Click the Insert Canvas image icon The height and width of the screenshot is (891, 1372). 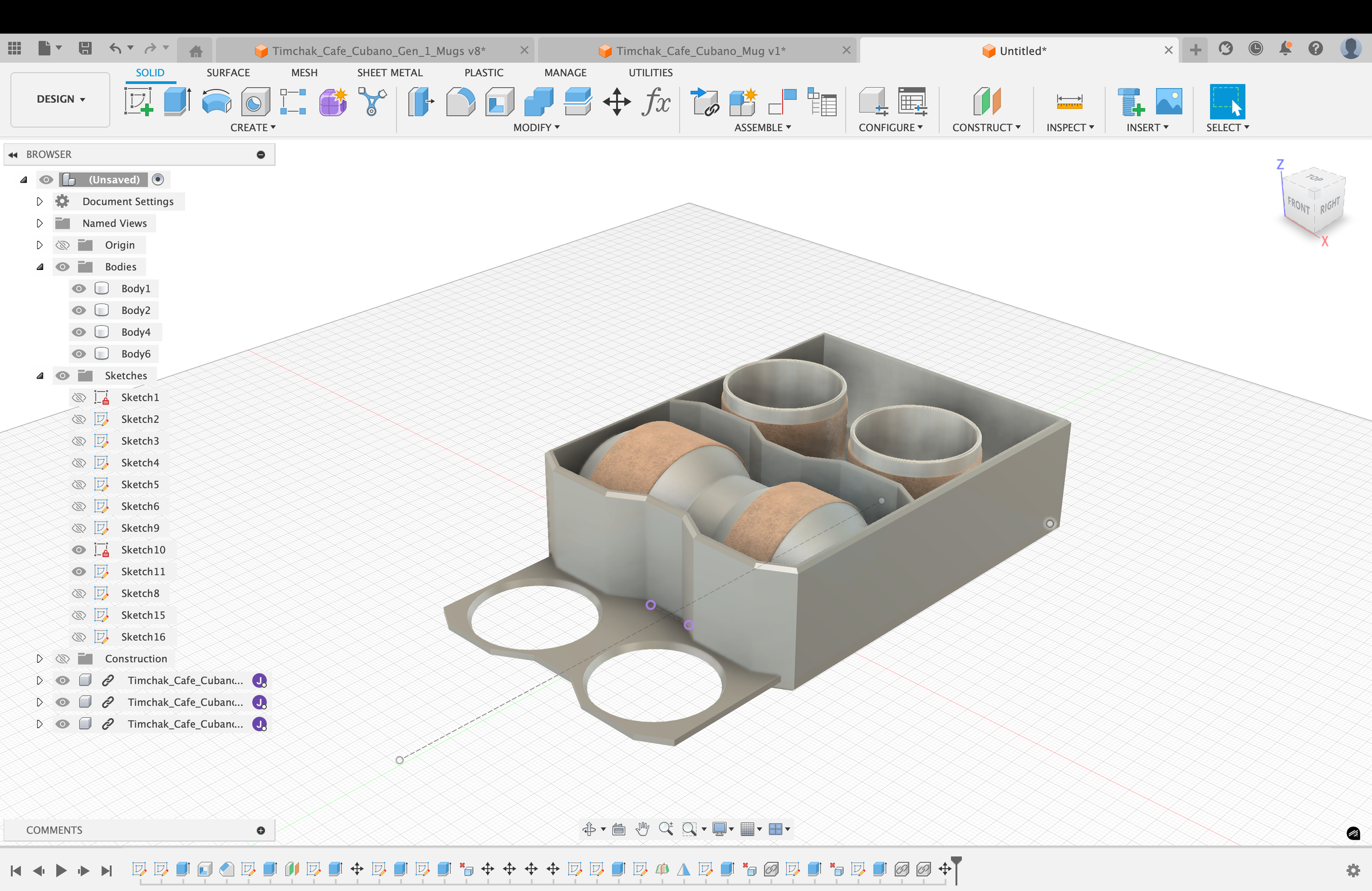click(x=1168, y=101)
